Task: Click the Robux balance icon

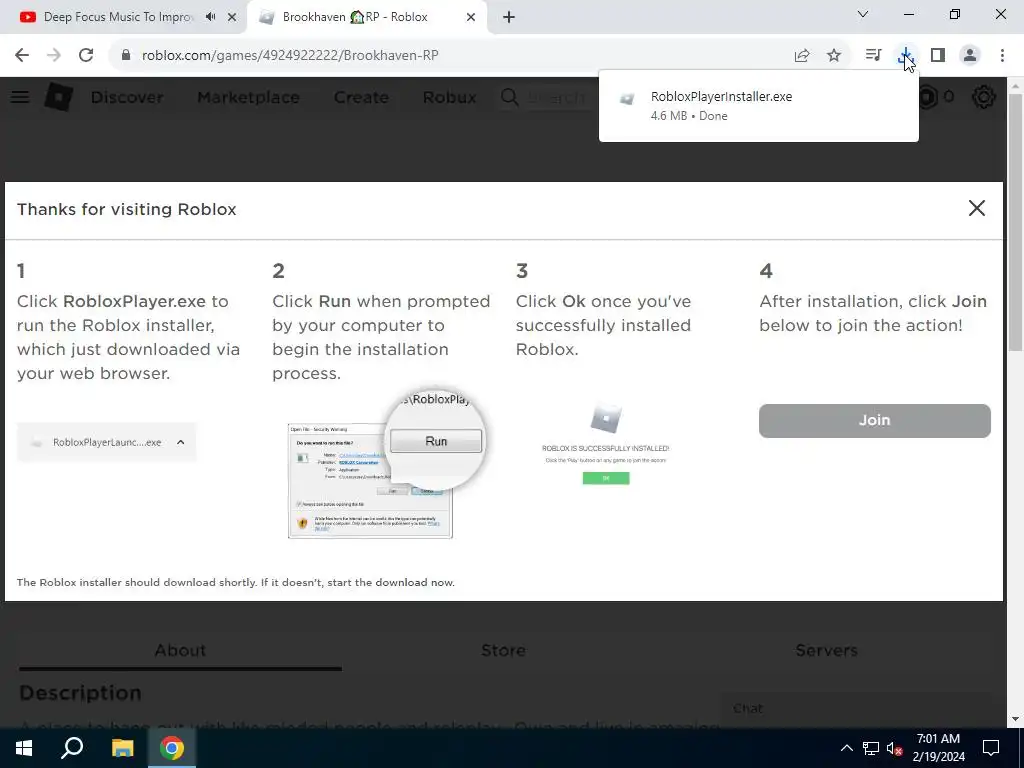Action: [x=928, y=97]
